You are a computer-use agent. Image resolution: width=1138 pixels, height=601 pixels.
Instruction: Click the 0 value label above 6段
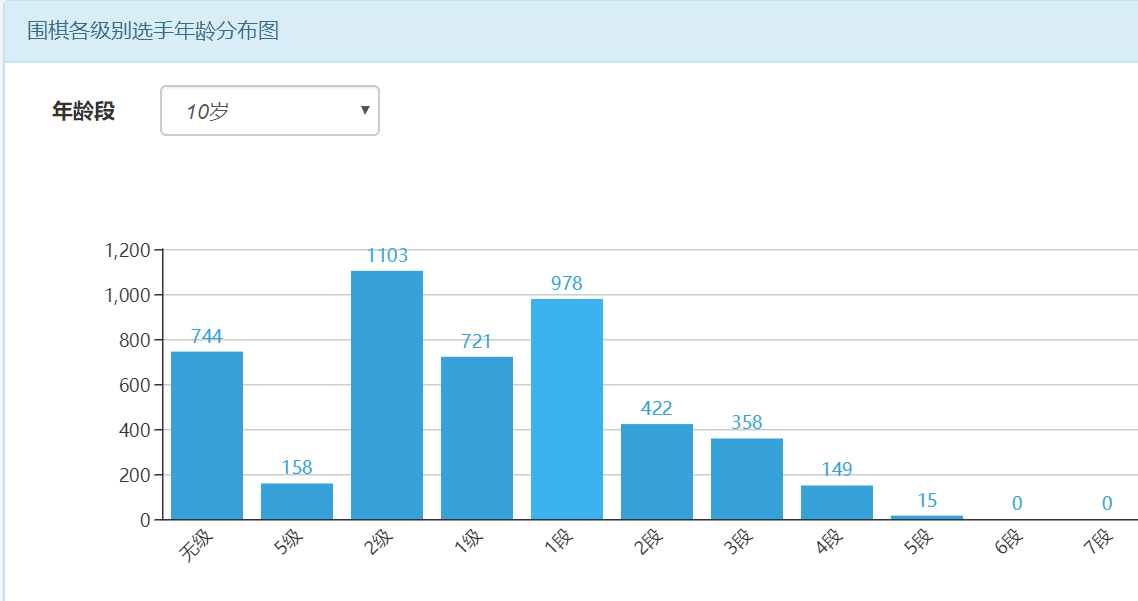tap(1017, 504)
